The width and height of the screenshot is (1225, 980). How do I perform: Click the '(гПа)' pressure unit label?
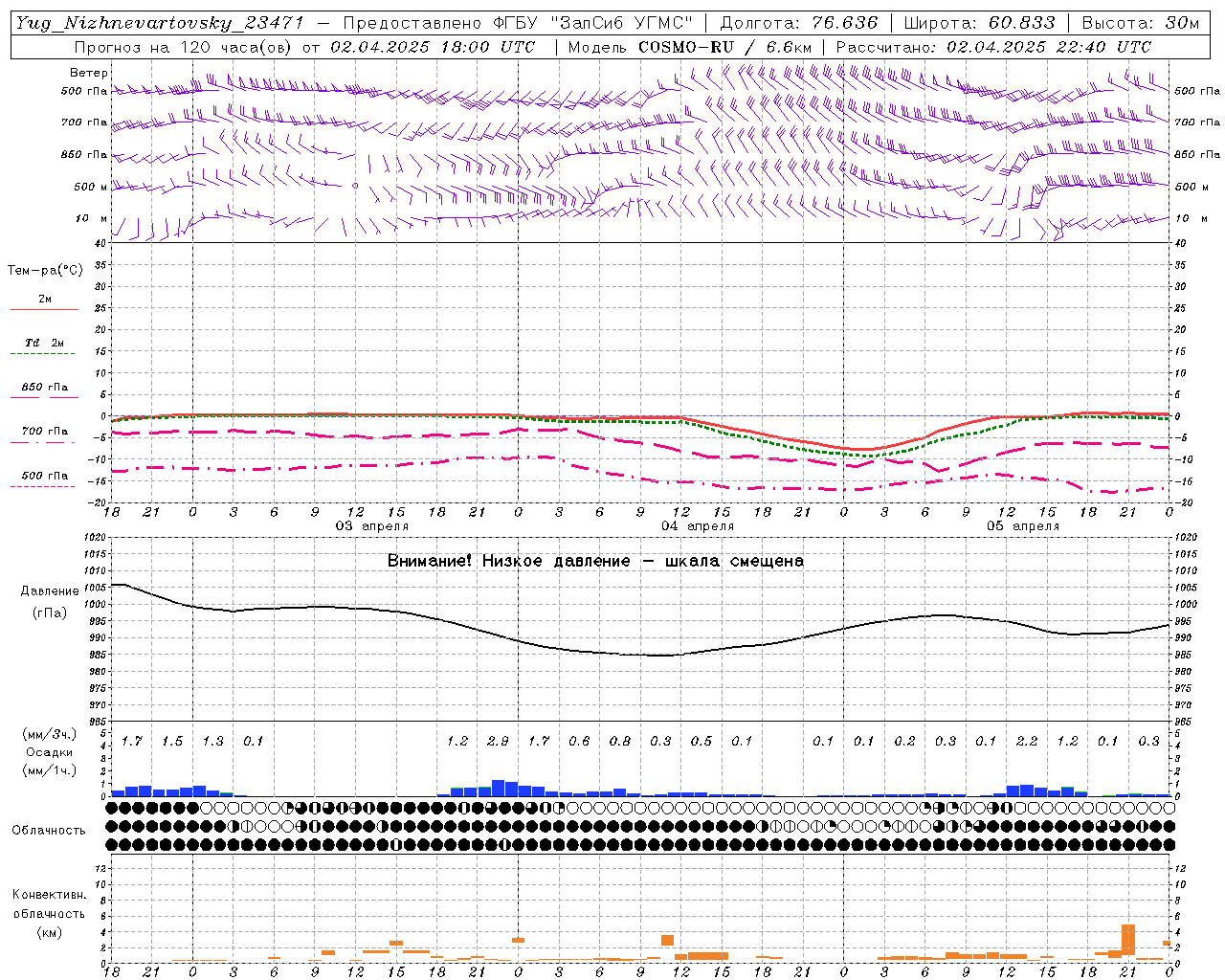tap(50, 613)
